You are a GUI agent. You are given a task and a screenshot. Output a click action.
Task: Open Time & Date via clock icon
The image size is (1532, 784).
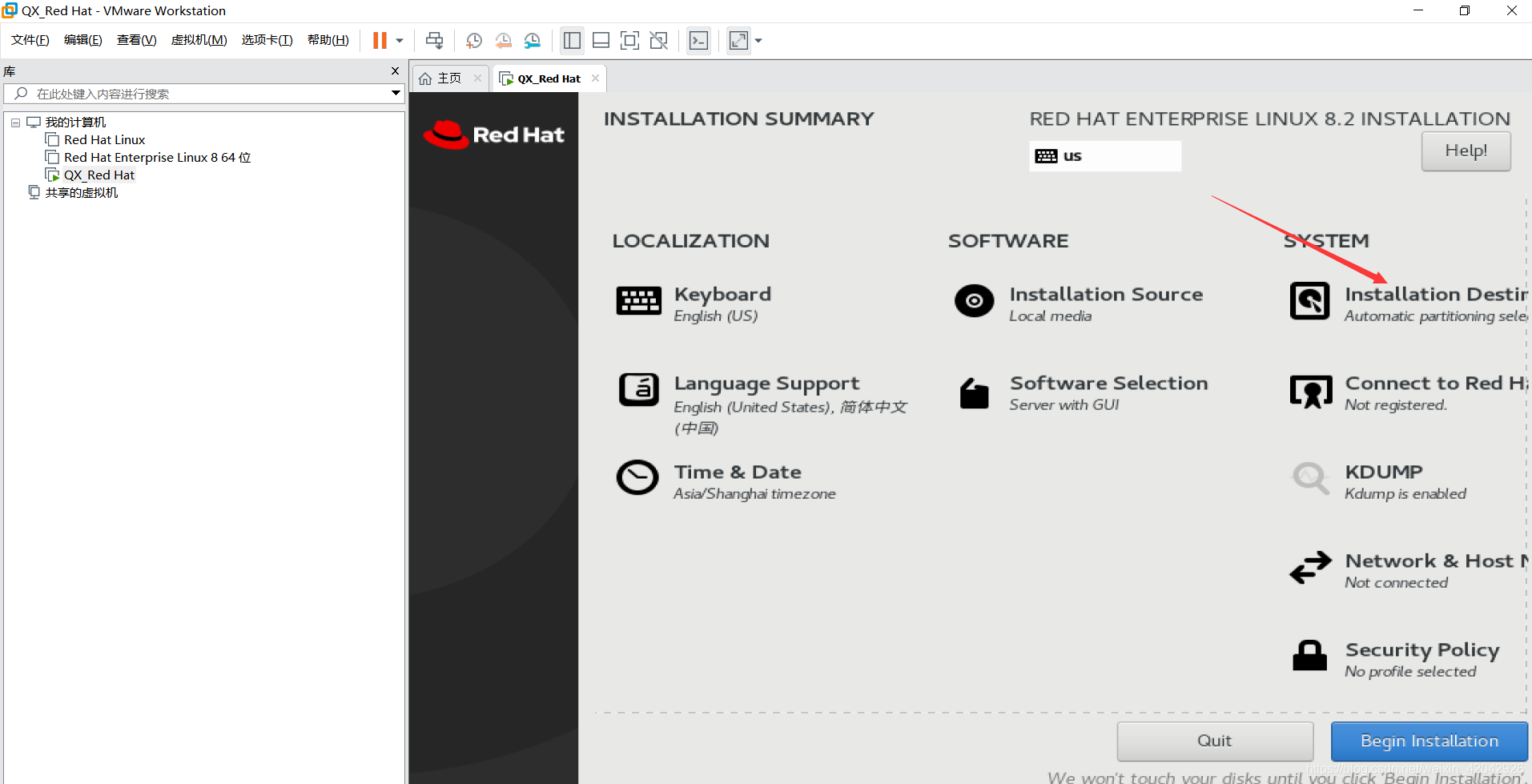[637, 478]
